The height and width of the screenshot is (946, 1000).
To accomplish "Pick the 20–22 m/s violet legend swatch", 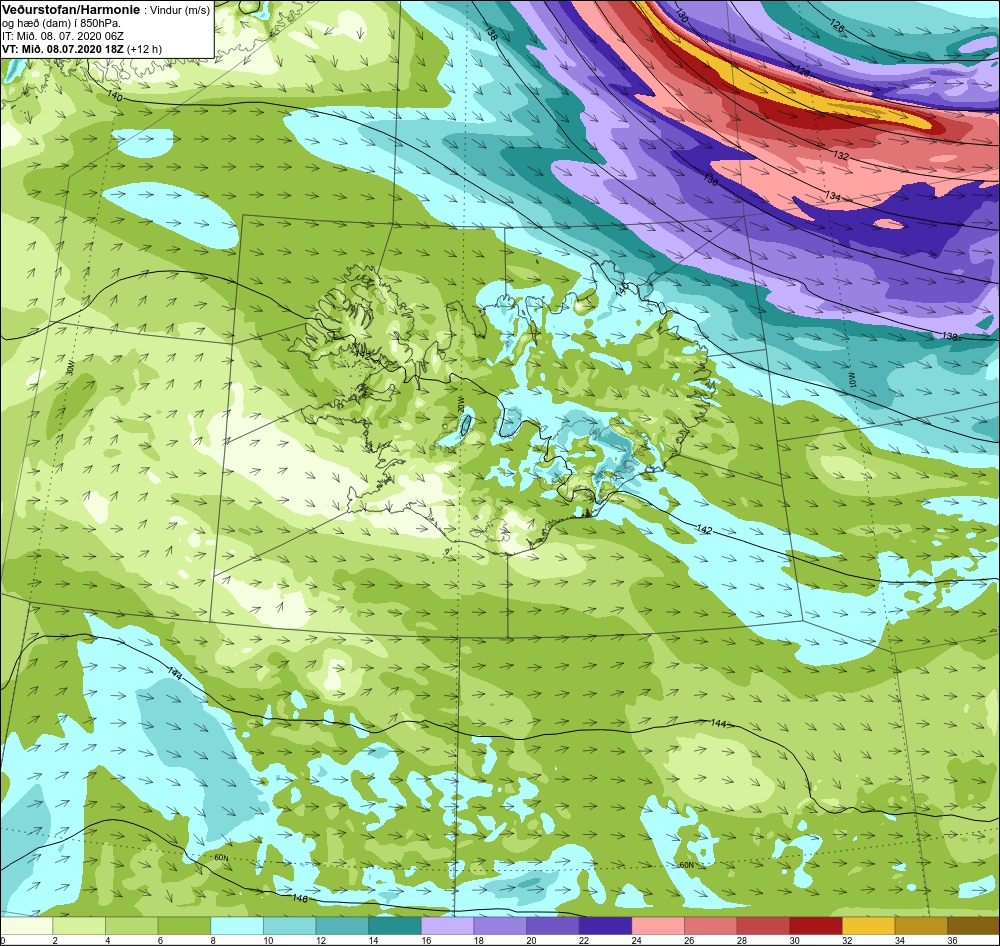I will (x=552, y=926).
